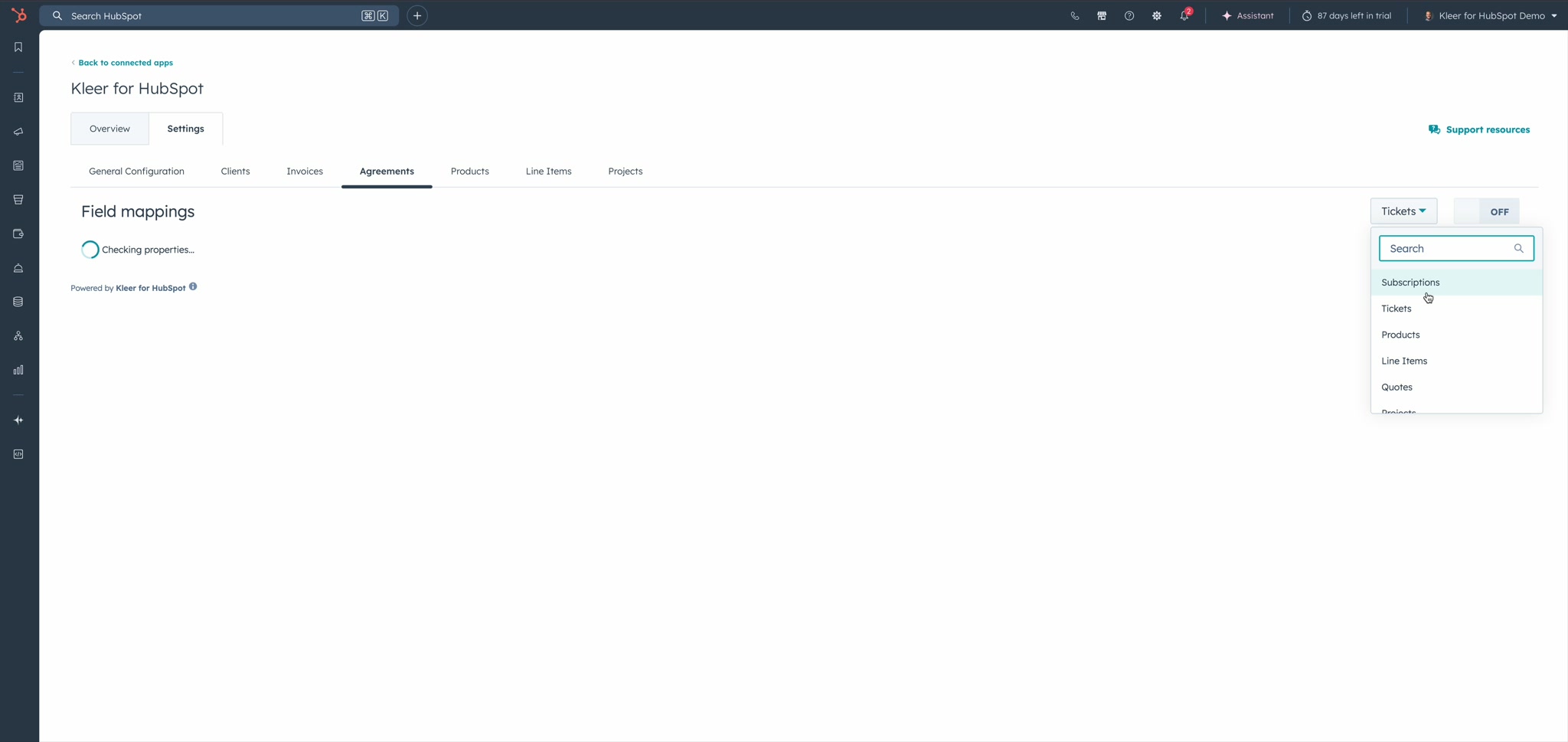Open the Sales sidebar icon
Image resolution: width=1568 pixels, height=742 pixels.
tap(18, 200)
